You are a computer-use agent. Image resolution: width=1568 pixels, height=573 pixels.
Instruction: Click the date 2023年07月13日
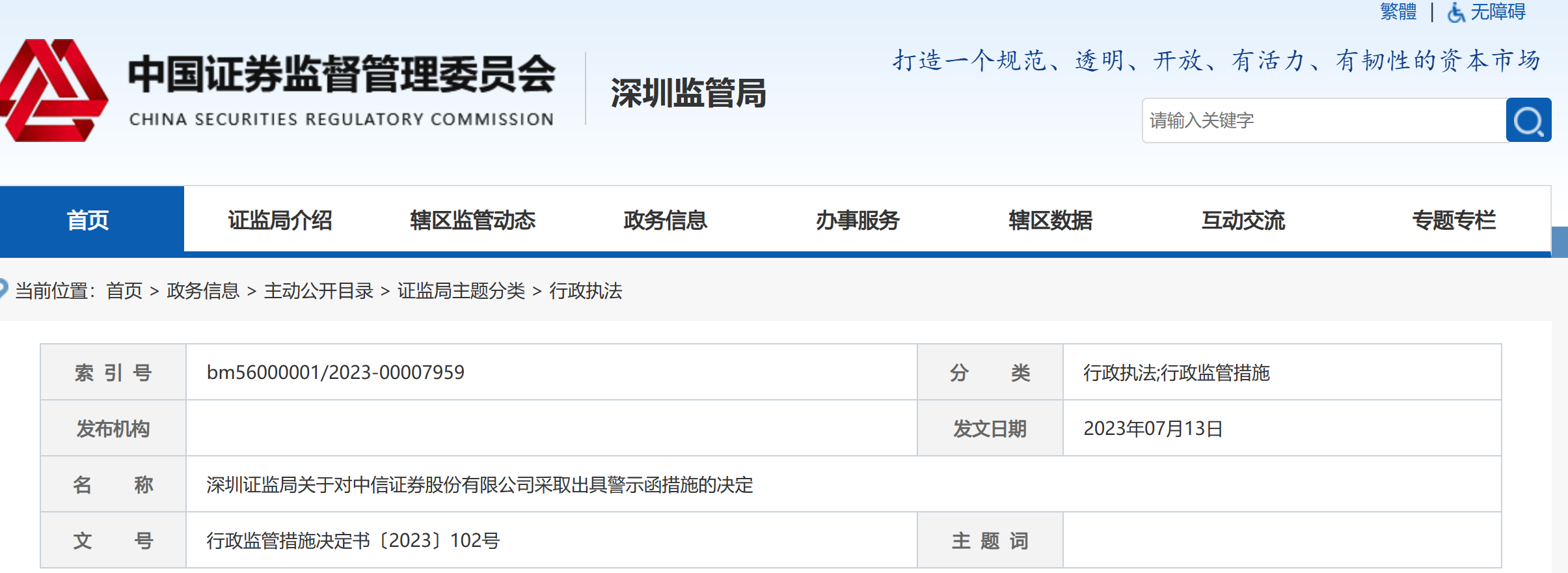(1153, 428)
